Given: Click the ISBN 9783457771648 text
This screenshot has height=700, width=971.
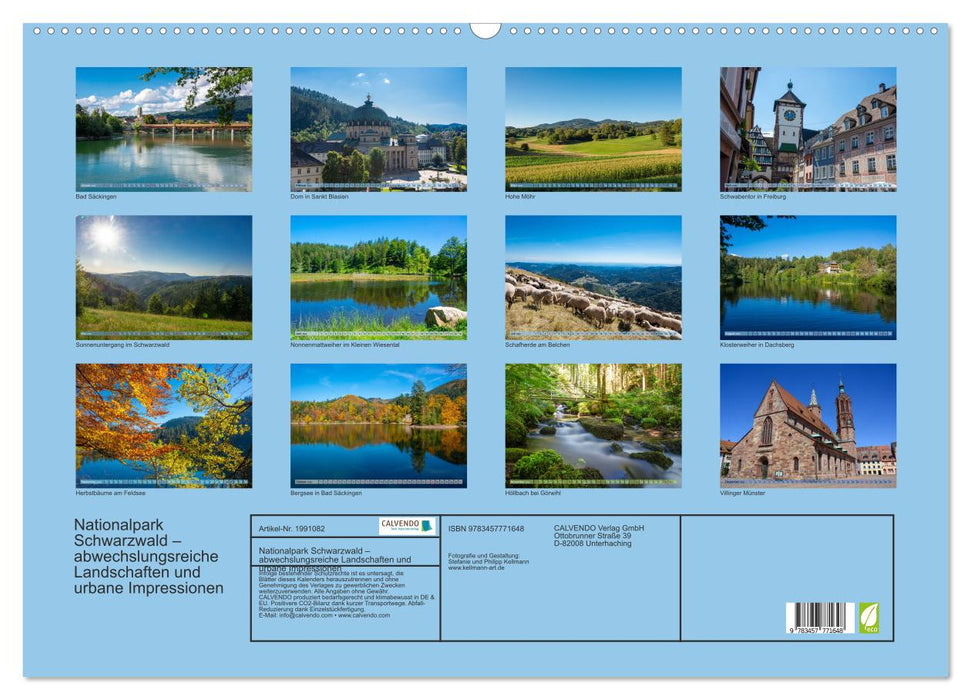Looking at the screenshot, I should pyautogui.click(x=486, y=528).
